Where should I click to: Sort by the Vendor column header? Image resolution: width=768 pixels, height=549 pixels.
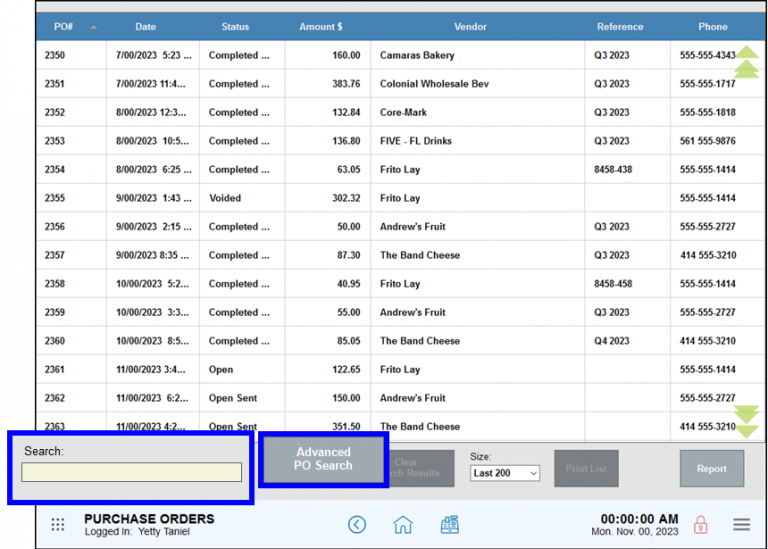tap(470, 27)
